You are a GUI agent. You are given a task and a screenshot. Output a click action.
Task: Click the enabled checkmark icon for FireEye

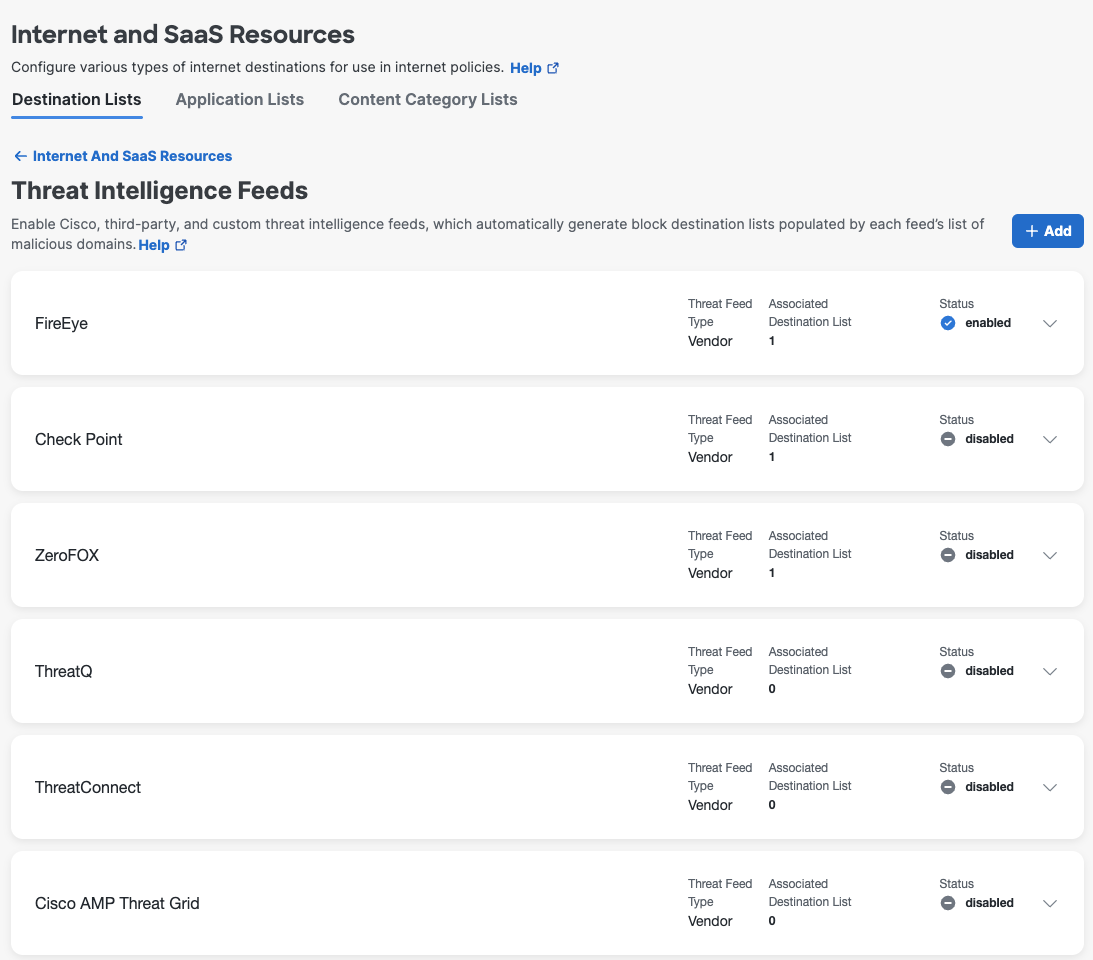pos(947,323)
